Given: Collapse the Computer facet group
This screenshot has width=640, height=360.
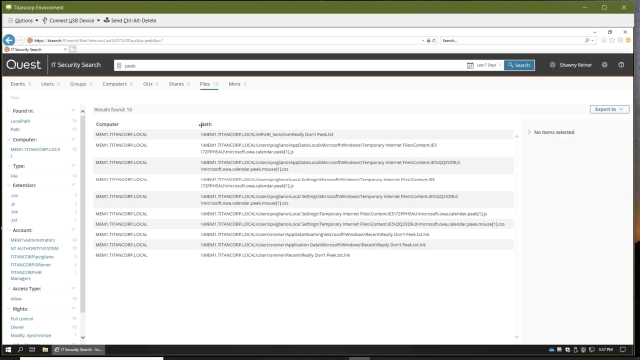Looking at the screenshot, I should click(9, 140).
